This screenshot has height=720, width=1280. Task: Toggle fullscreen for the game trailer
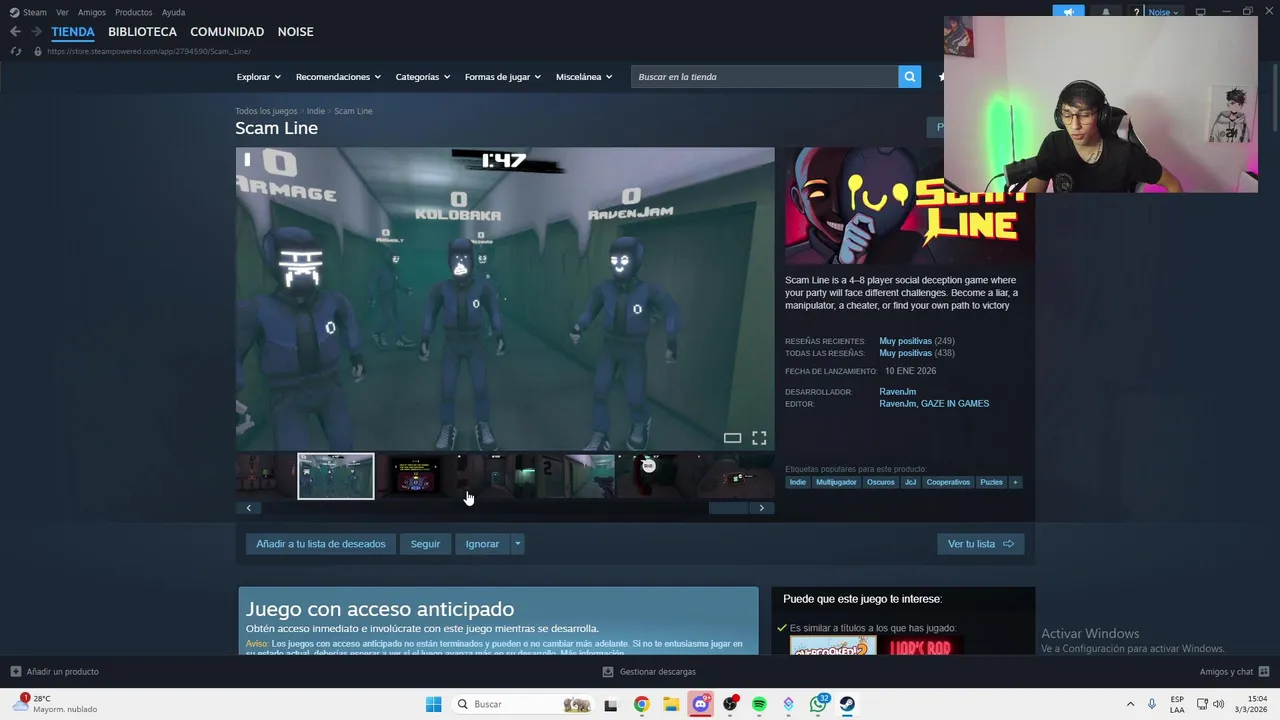(x=759, y=438)
